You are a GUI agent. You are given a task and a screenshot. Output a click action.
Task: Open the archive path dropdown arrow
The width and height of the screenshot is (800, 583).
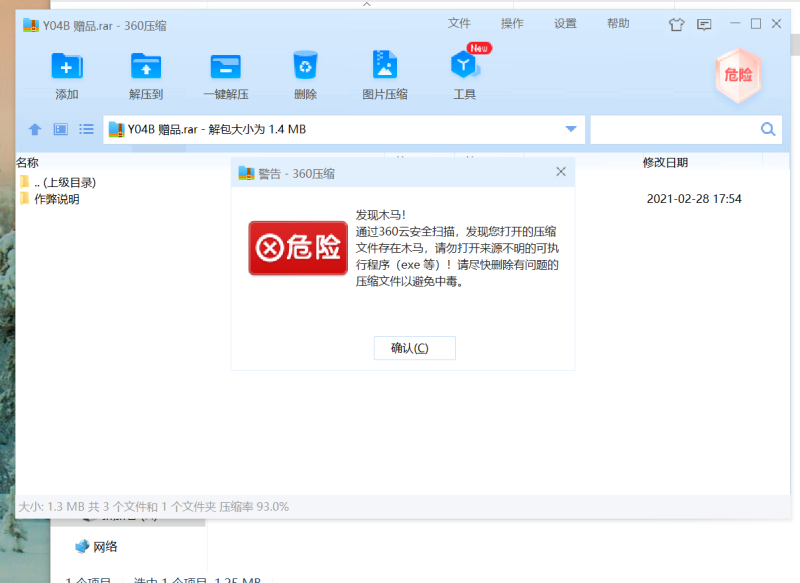pos(570,129)
